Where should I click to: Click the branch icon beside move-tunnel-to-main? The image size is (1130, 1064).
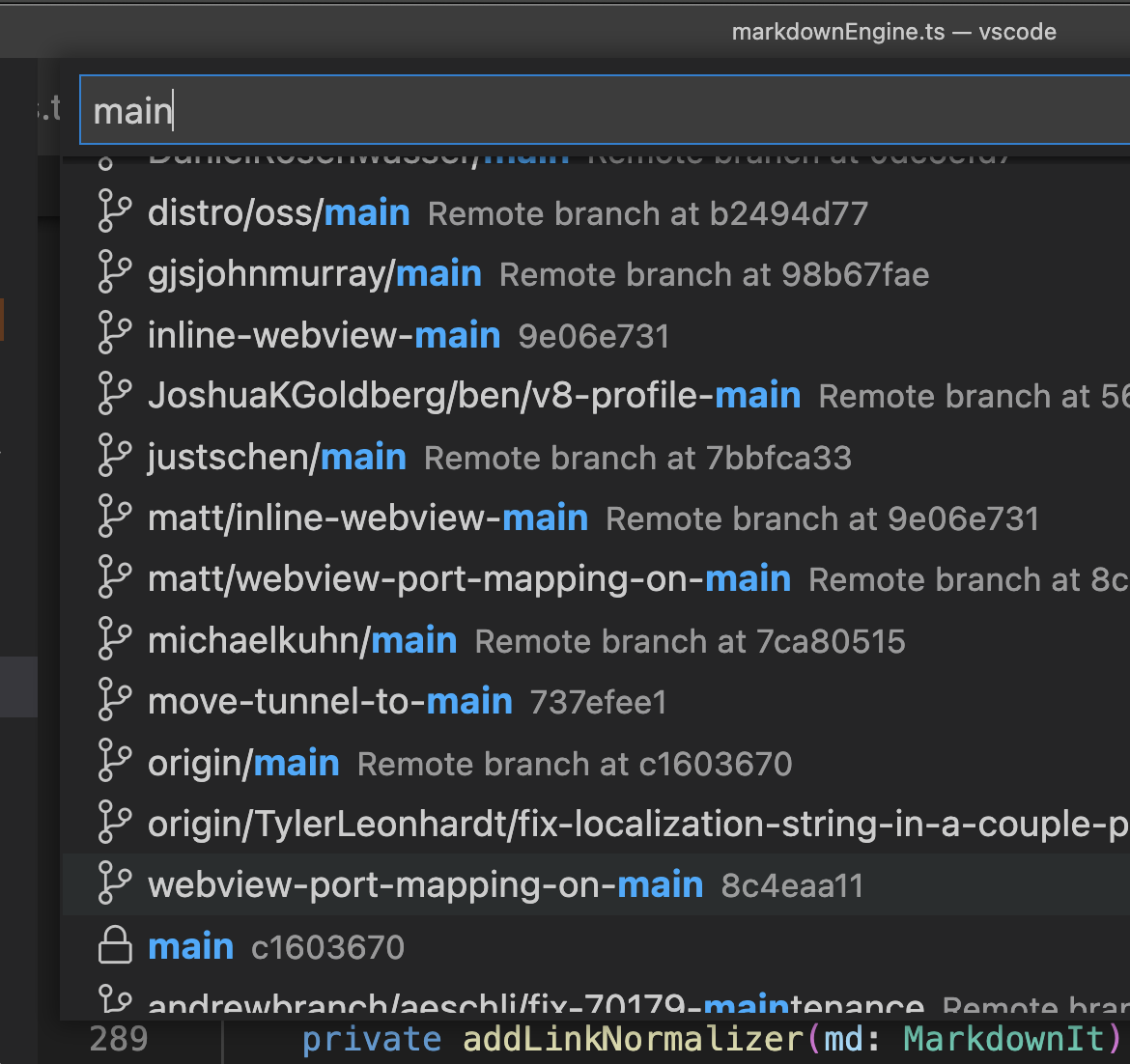click(x=115, y=699)
